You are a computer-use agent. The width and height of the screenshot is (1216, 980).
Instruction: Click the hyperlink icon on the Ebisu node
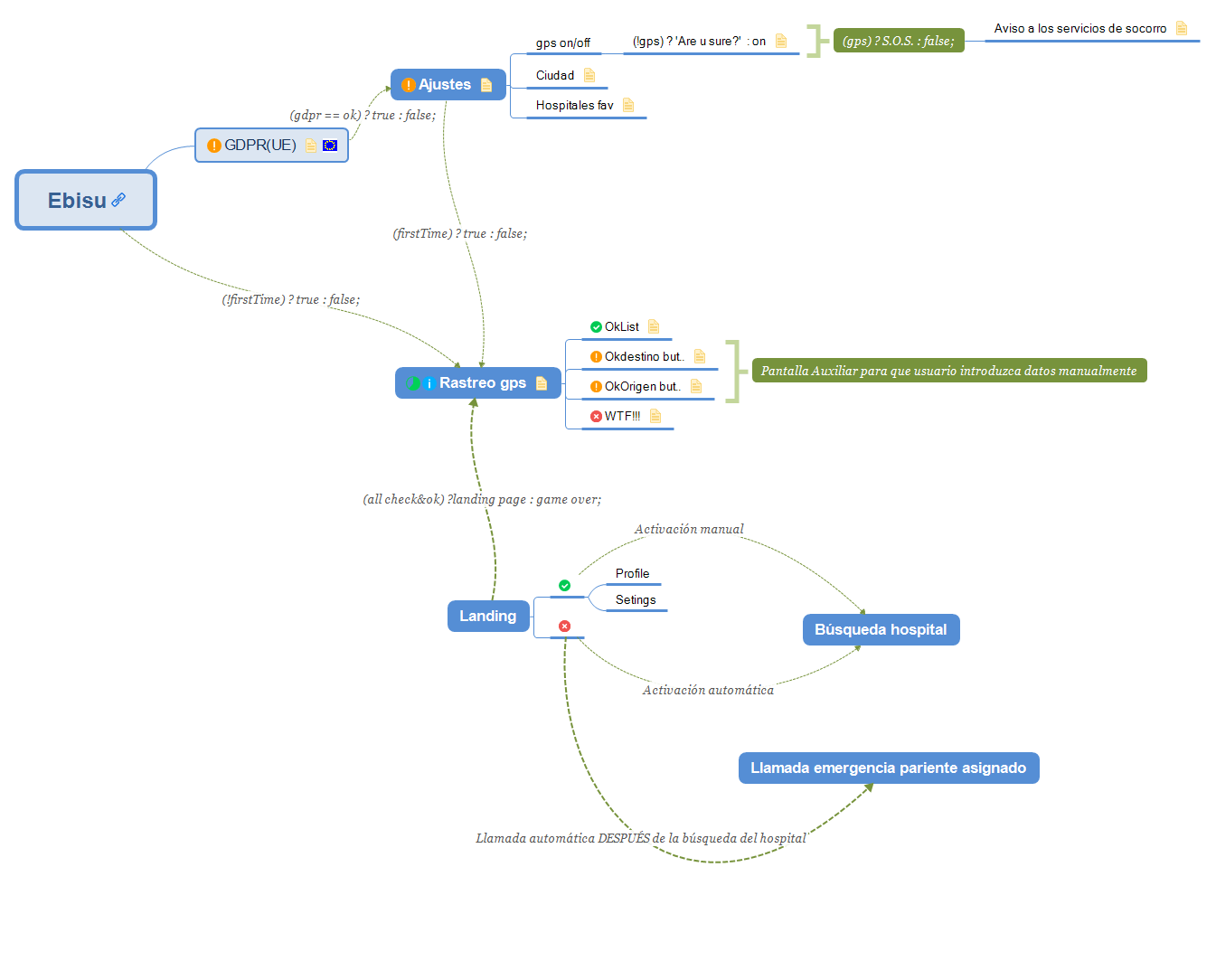click(x=118, y=200)
